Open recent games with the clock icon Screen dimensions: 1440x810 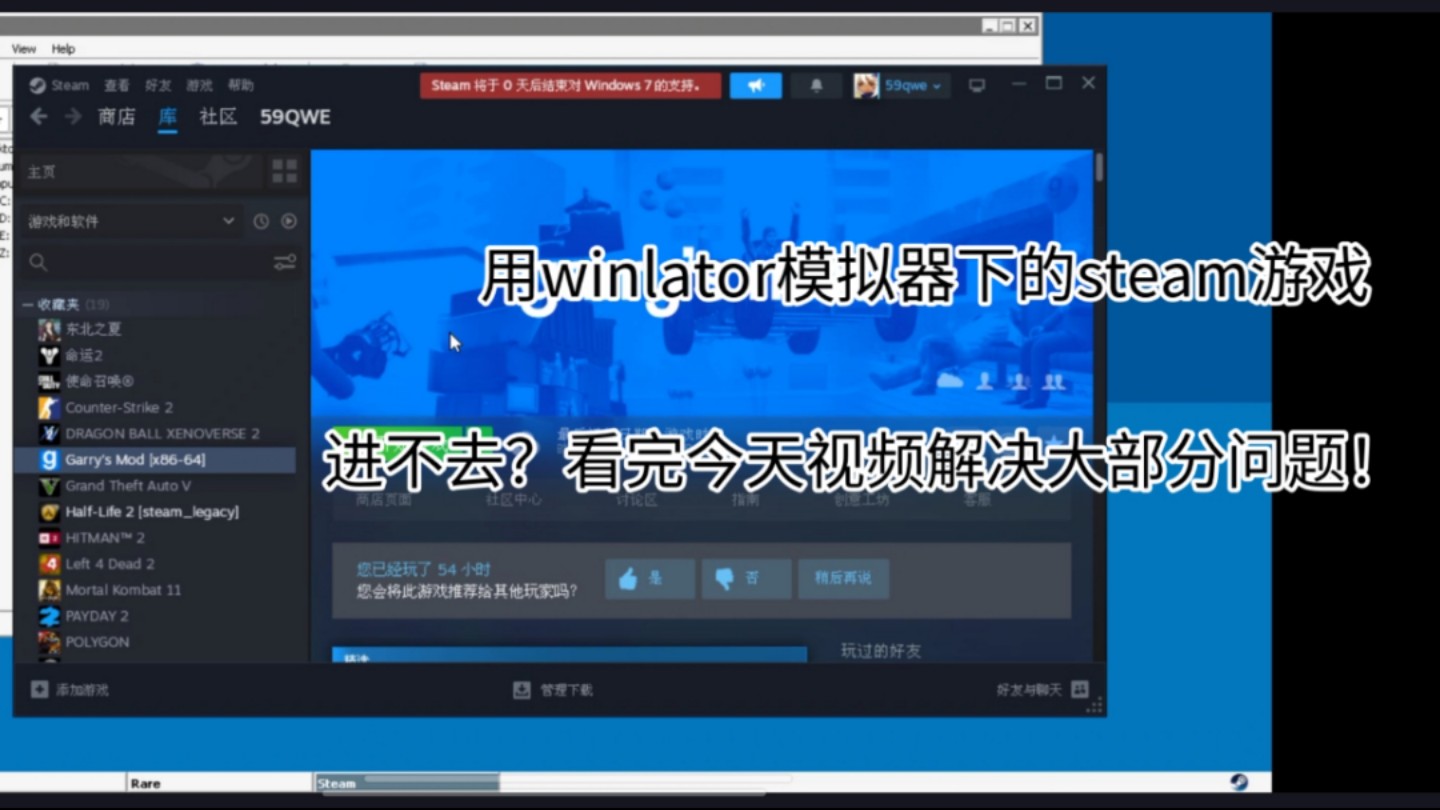[x=260, y=221]
